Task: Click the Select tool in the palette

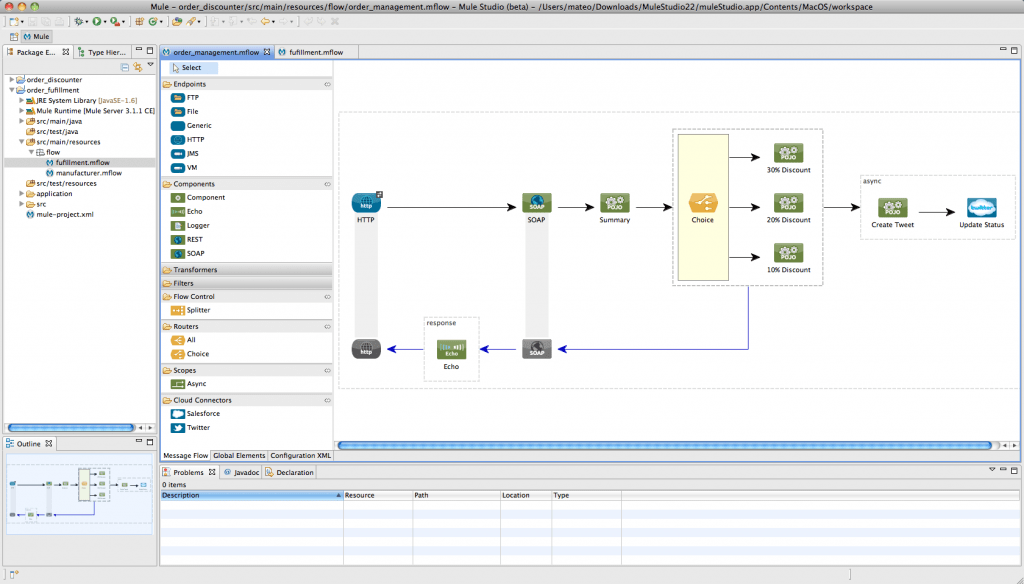Action: pyautogui.click(x=188, y=67)
